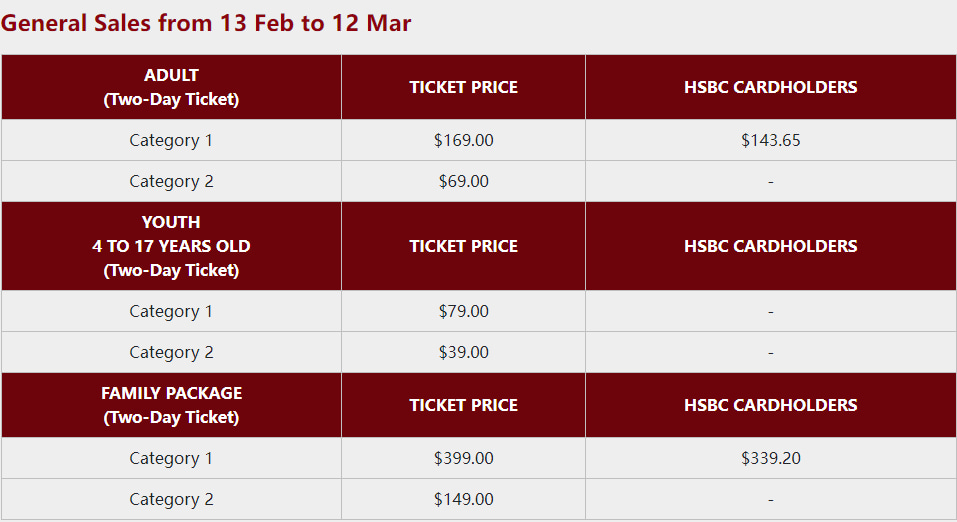Click Category 1 under the ADULT section

click(x=171, y=141)
